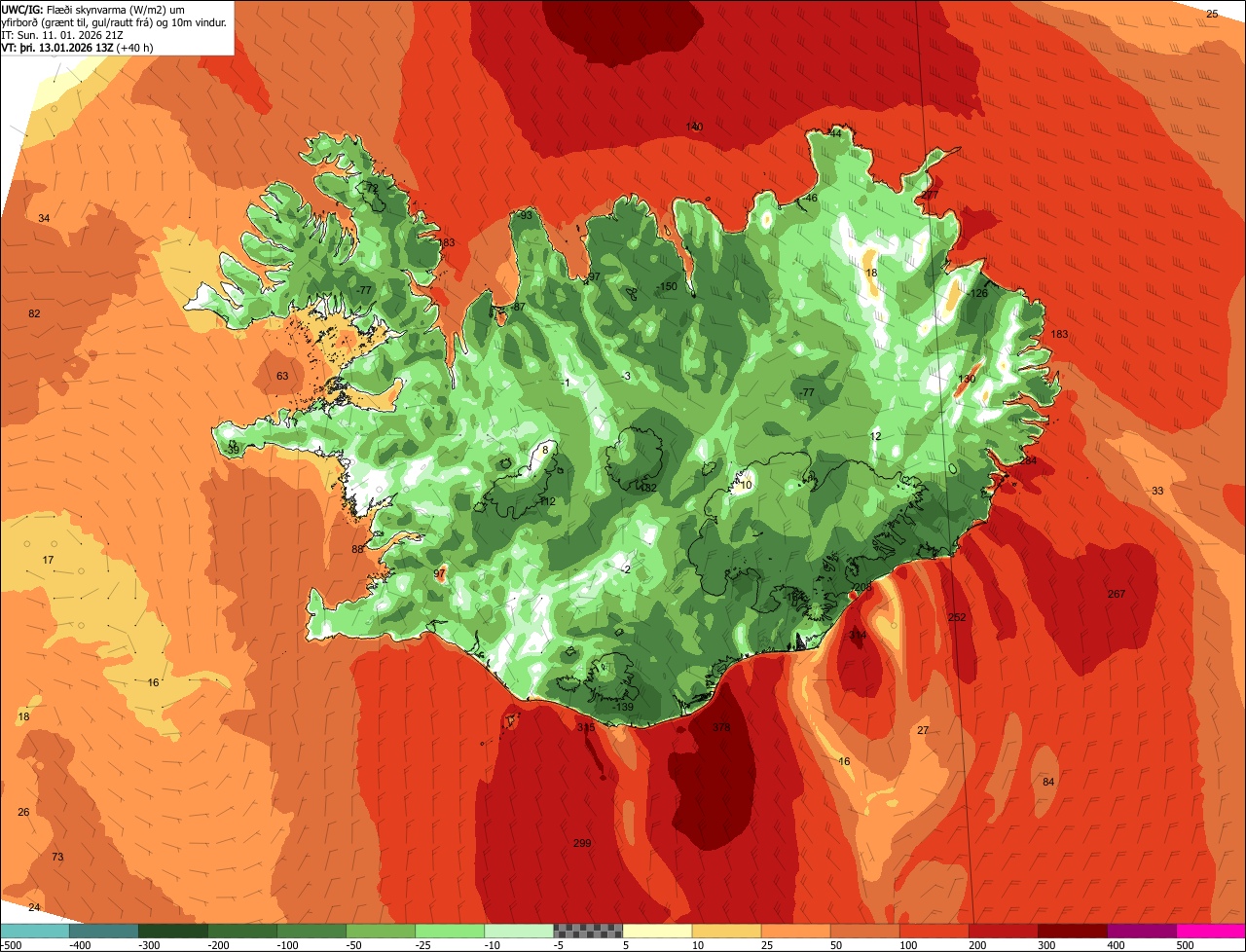The image size is (1246, 952).
Task: Choose the teal legend swatch left of -500
Action: click(35, 931)
